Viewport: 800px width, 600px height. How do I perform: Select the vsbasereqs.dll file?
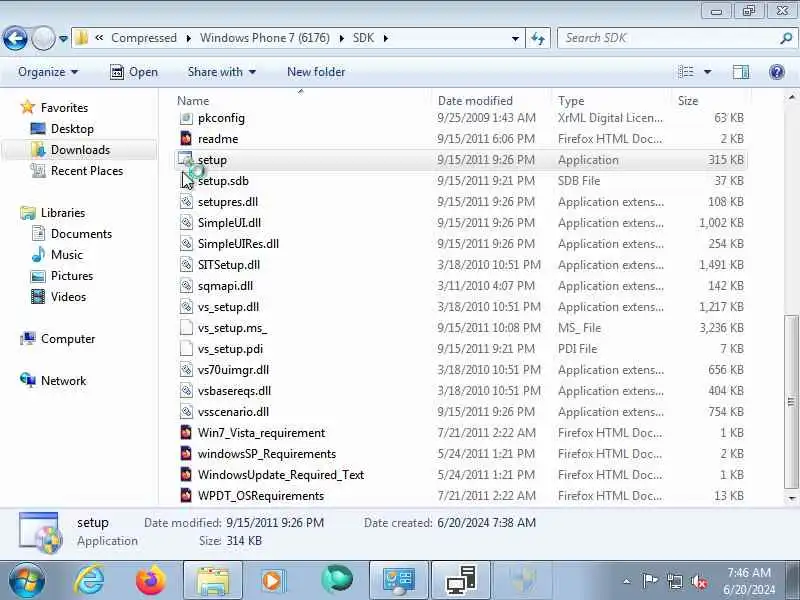234,391
